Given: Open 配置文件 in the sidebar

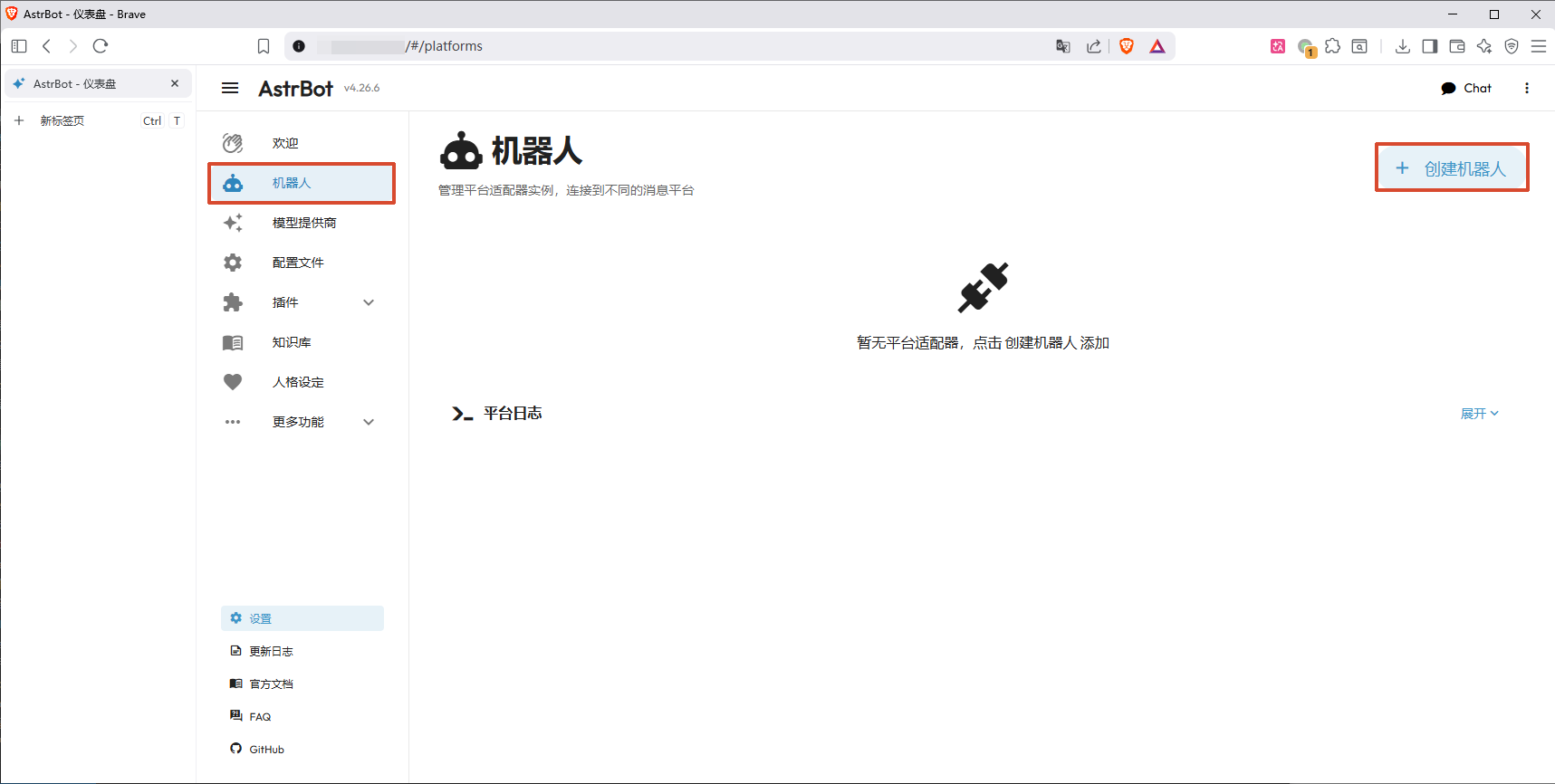Looking at the screenshot, I should coord(302,263).
